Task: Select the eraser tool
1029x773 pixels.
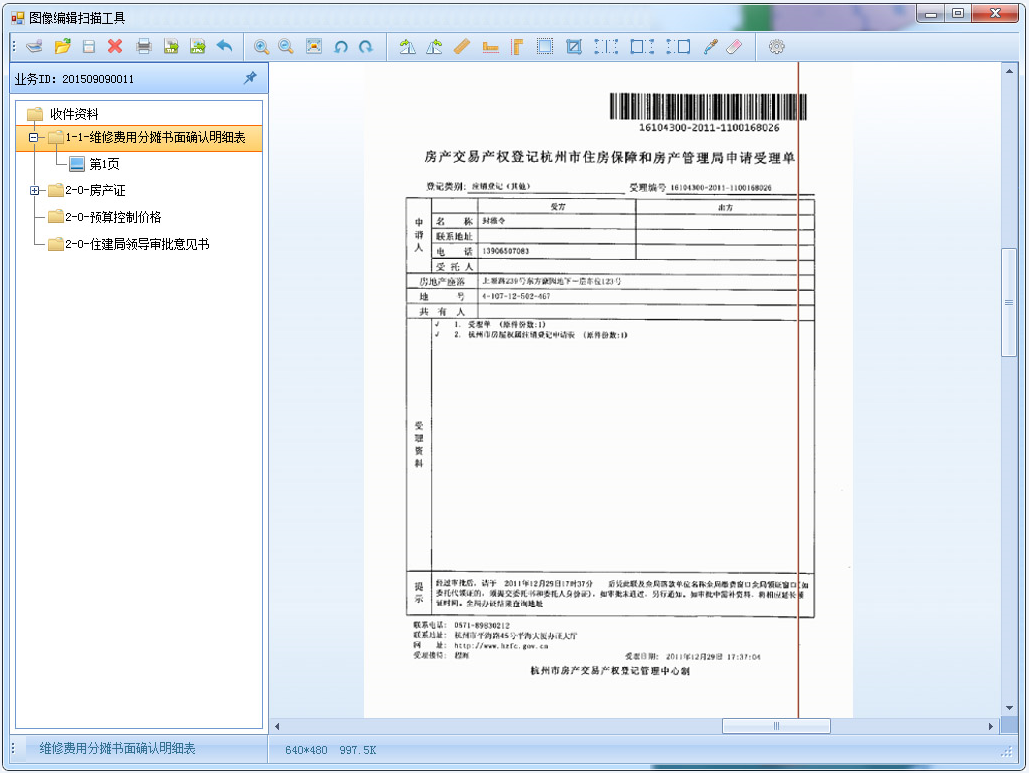Action: pos(734,46)
